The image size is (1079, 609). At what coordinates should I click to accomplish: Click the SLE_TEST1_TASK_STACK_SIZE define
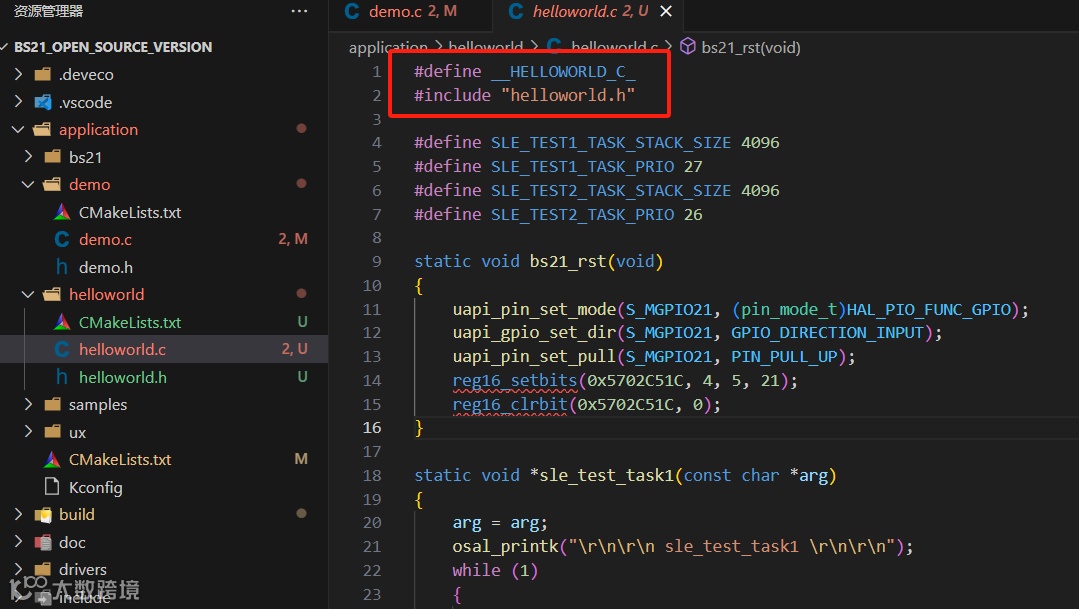pos(610,142)
